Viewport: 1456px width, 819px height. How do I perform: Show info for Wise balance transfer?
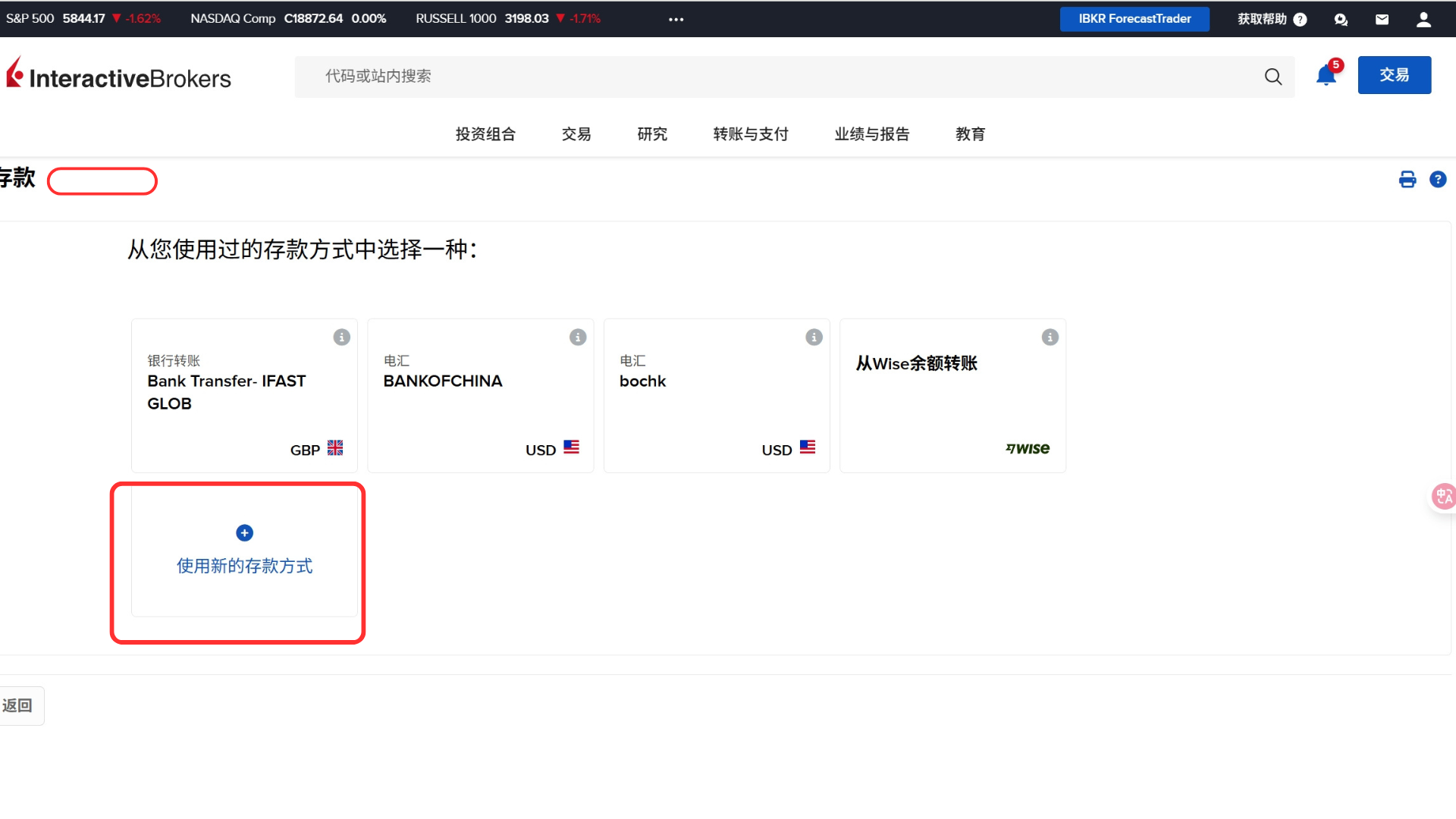pyautogui.click(x=1050, y=337)
